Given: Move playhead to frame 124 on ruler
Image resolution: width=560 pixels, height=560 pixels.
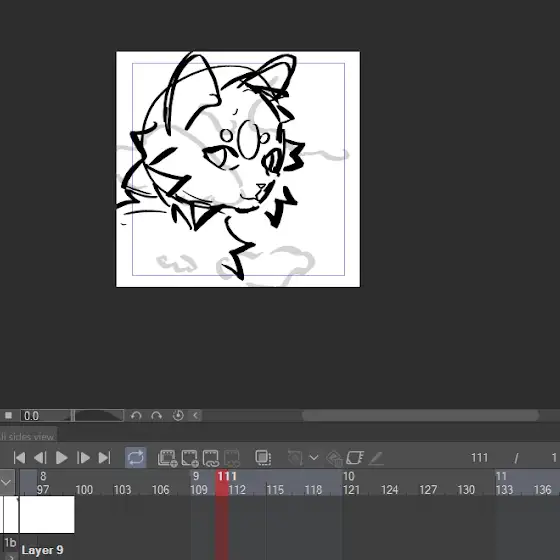Looking at the screenshot, I should [390, 489].
